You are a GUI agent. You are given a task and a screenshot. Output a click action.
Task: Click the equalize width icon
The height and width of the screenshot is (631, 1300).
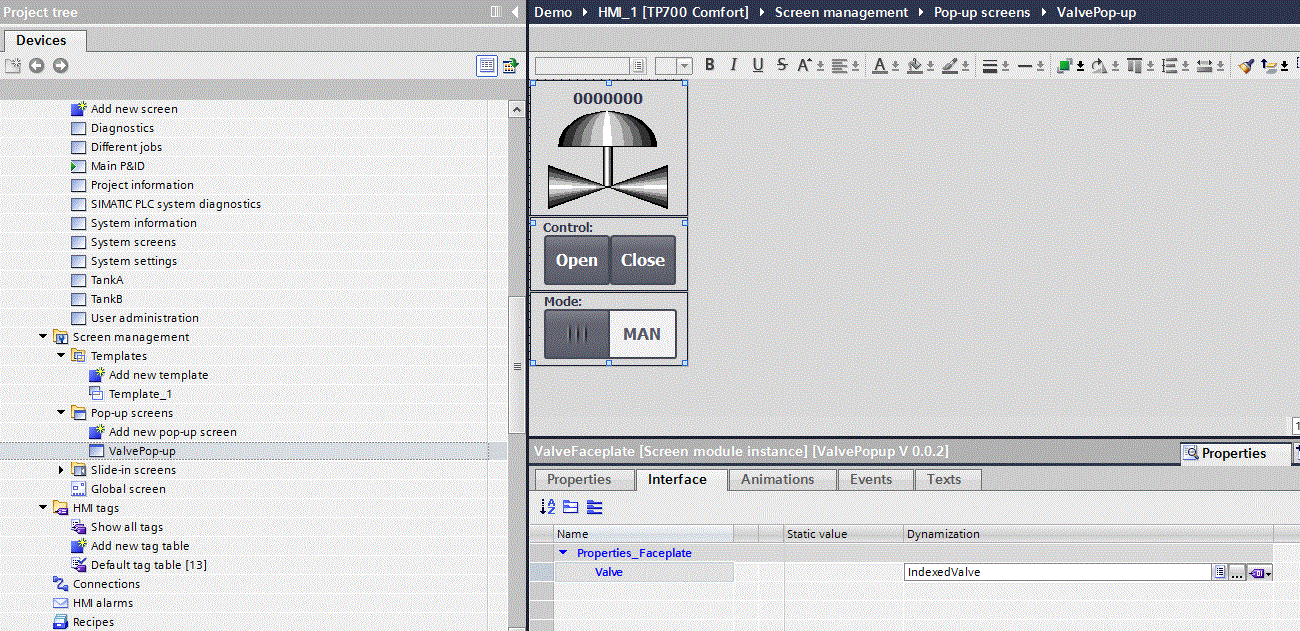tap(1204, 65)
